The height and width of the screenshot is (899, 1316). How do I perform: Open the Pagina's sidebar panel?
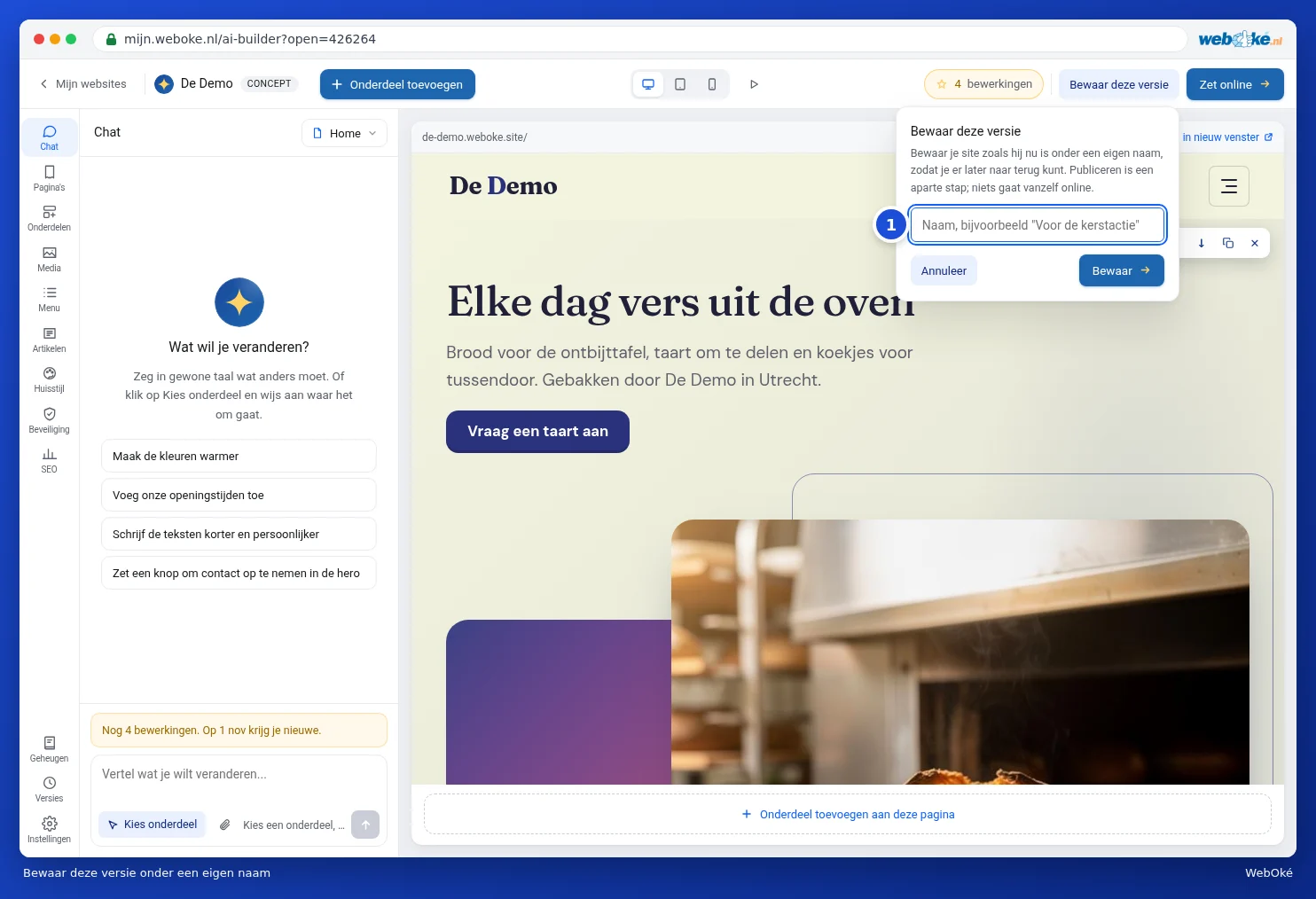point(49,178)
